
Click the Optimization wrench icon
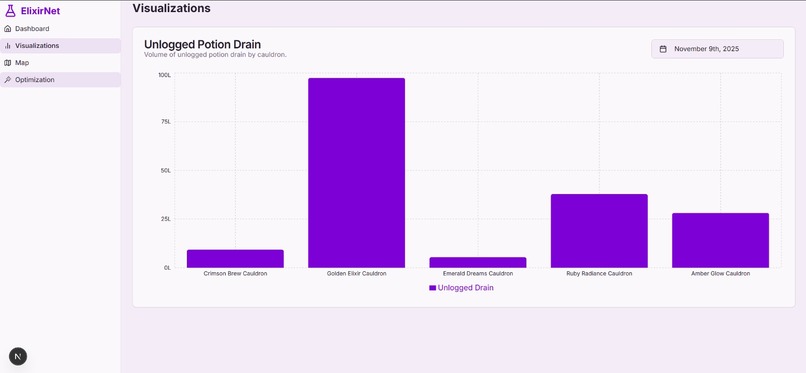(x=7, y=80)
